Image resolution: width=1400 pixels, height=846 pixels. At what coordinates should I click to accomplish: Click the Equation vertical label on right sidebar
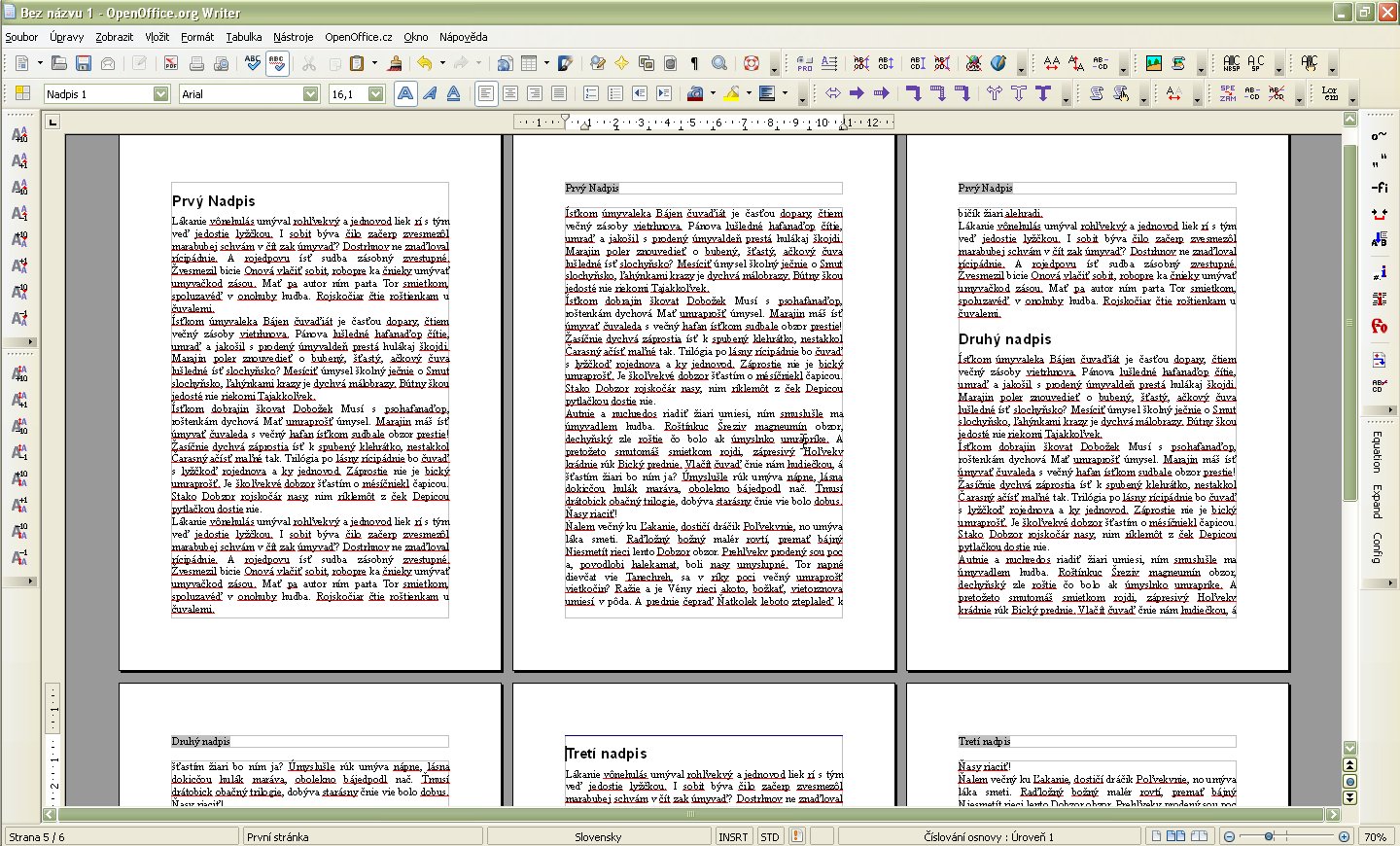click(1377, 452)
